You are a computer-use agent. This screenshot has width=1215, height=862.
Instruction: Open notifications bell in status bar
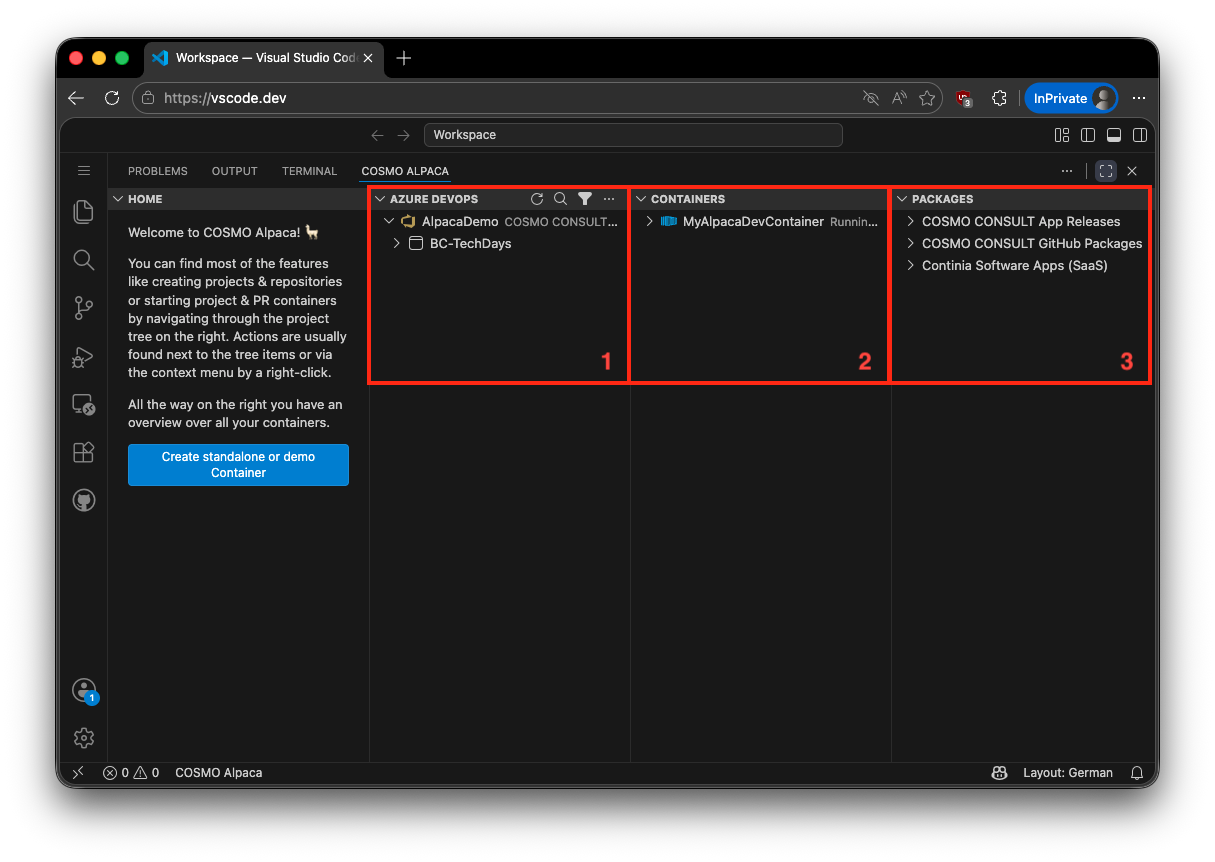point(1137,773)
